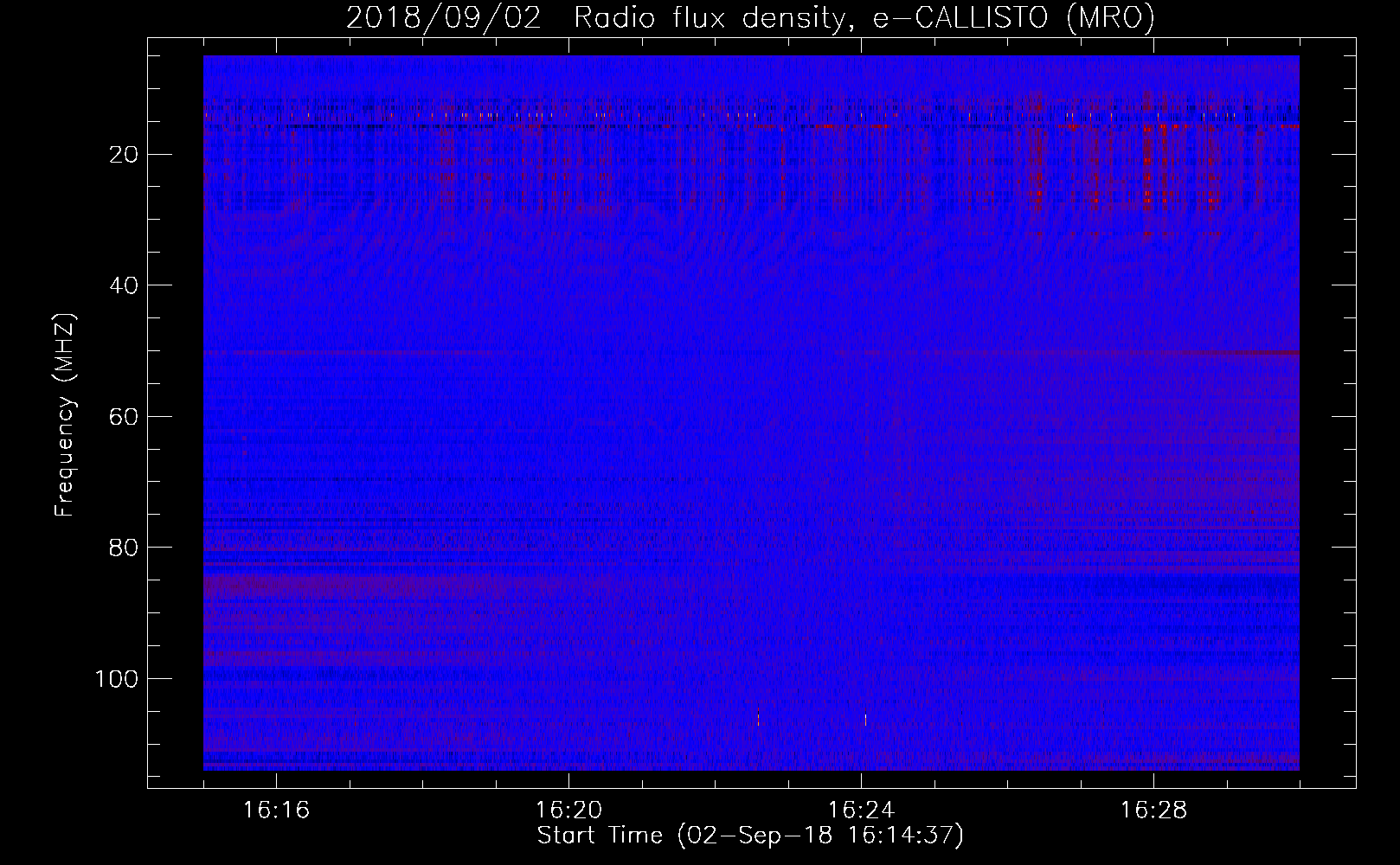Click the 16:28 time tick label
1400x865 pixels.
(1154, 811)
